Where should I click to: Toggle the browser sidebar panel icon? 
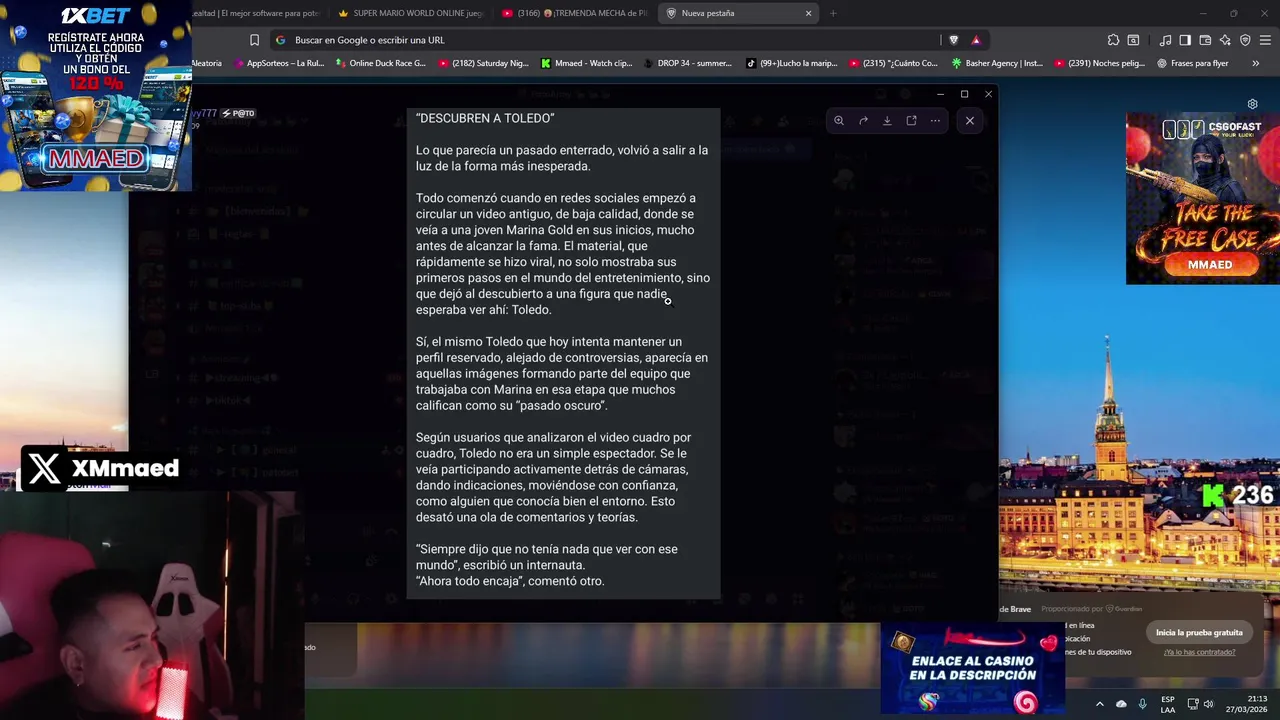tap(1185, 40)
